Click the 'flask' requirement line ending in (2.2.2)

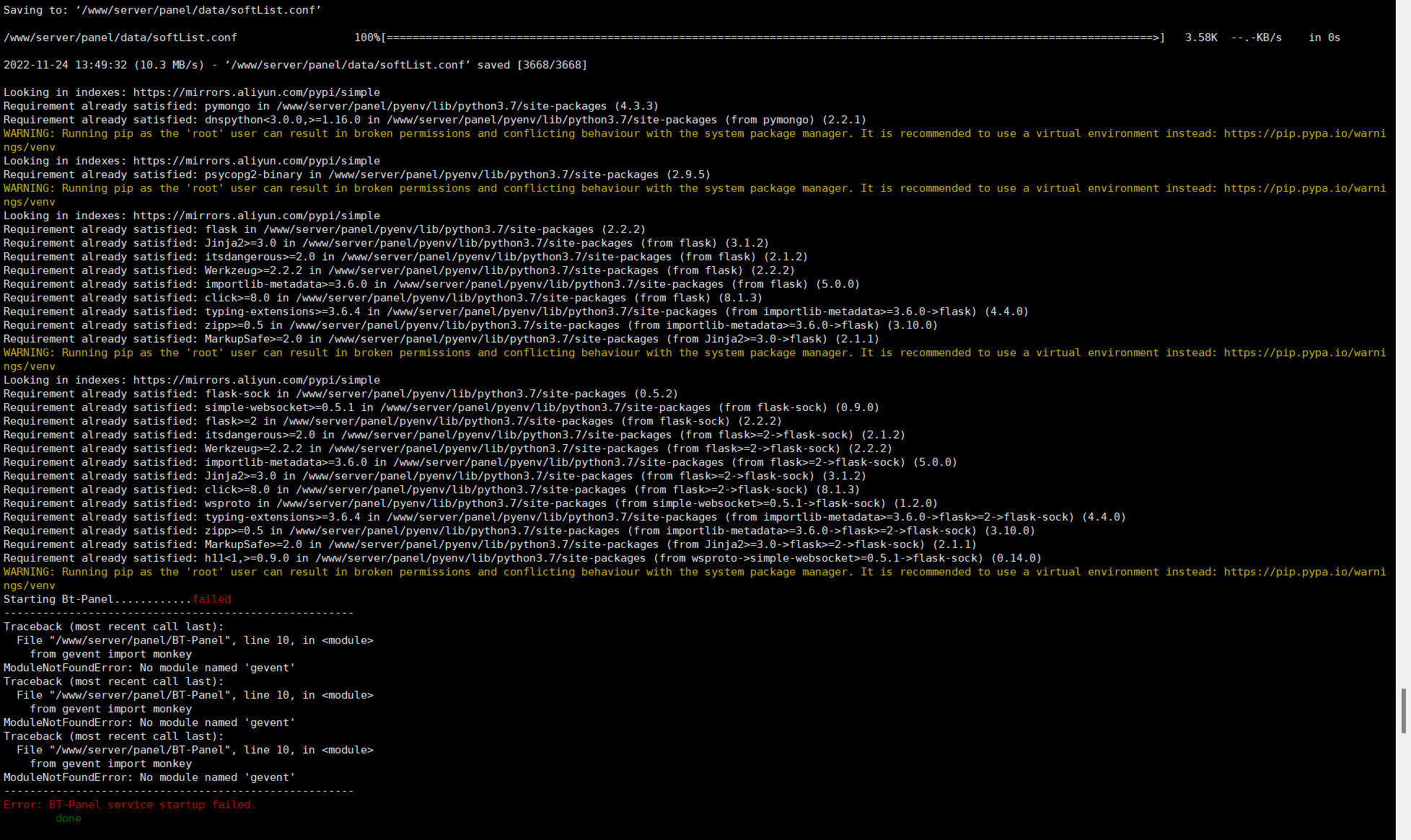click(x=325, y=229)
